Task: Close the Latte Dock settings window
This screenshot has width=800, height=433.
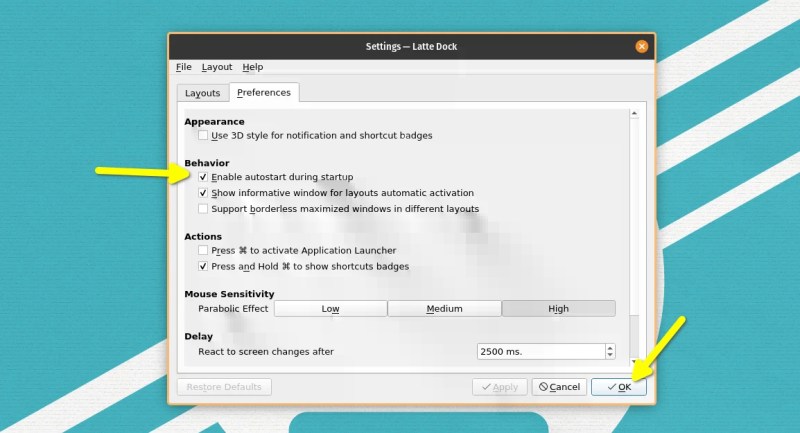Action: [642, 46]
